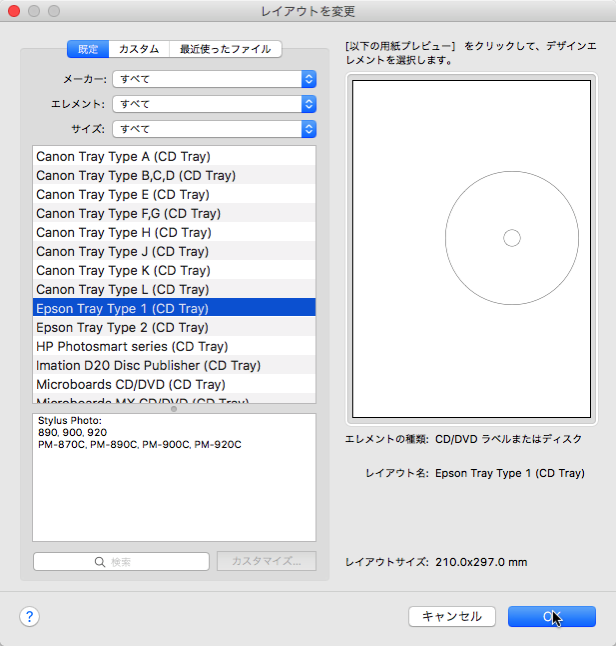Select Canon Tray Type H (CD Tray)
Screen dimensions: 616x646
174,232
